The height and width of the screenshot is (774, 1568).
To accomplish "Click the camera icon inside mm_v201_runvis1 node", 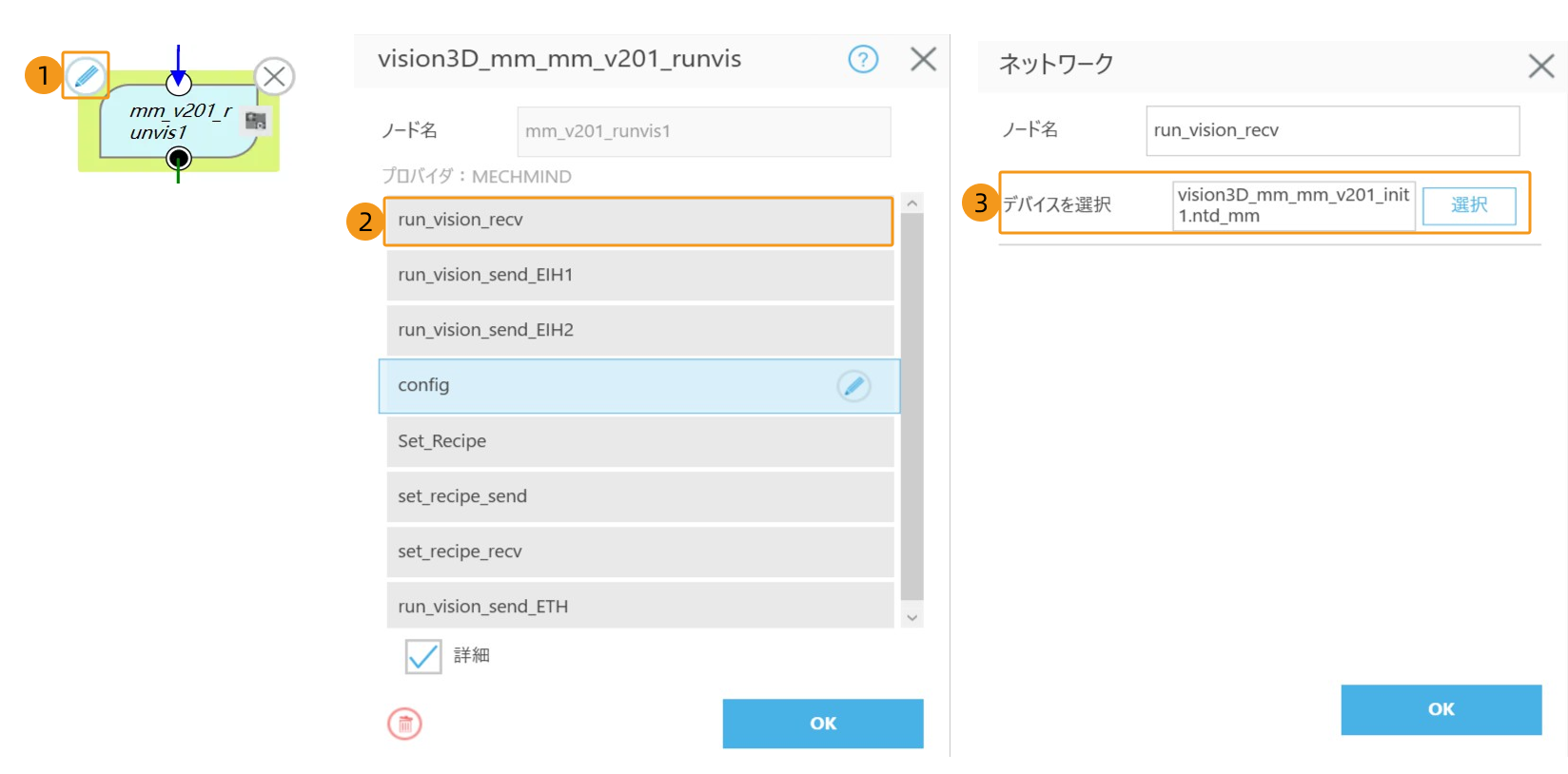I will click(x=255, y=121).
